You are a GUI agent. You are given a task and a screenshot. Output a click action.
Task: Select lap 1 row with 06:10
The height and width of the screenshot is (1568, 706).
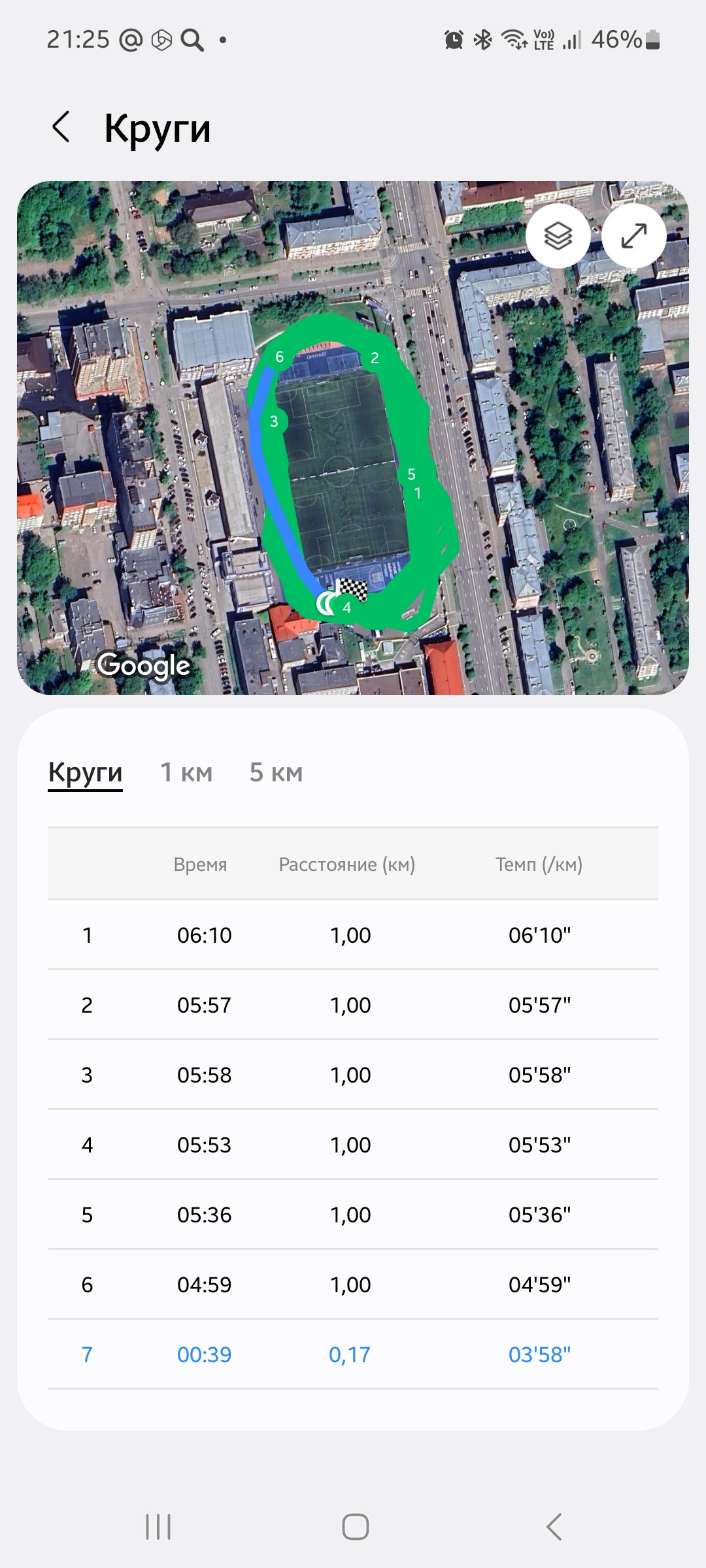[x=353, y=935]
